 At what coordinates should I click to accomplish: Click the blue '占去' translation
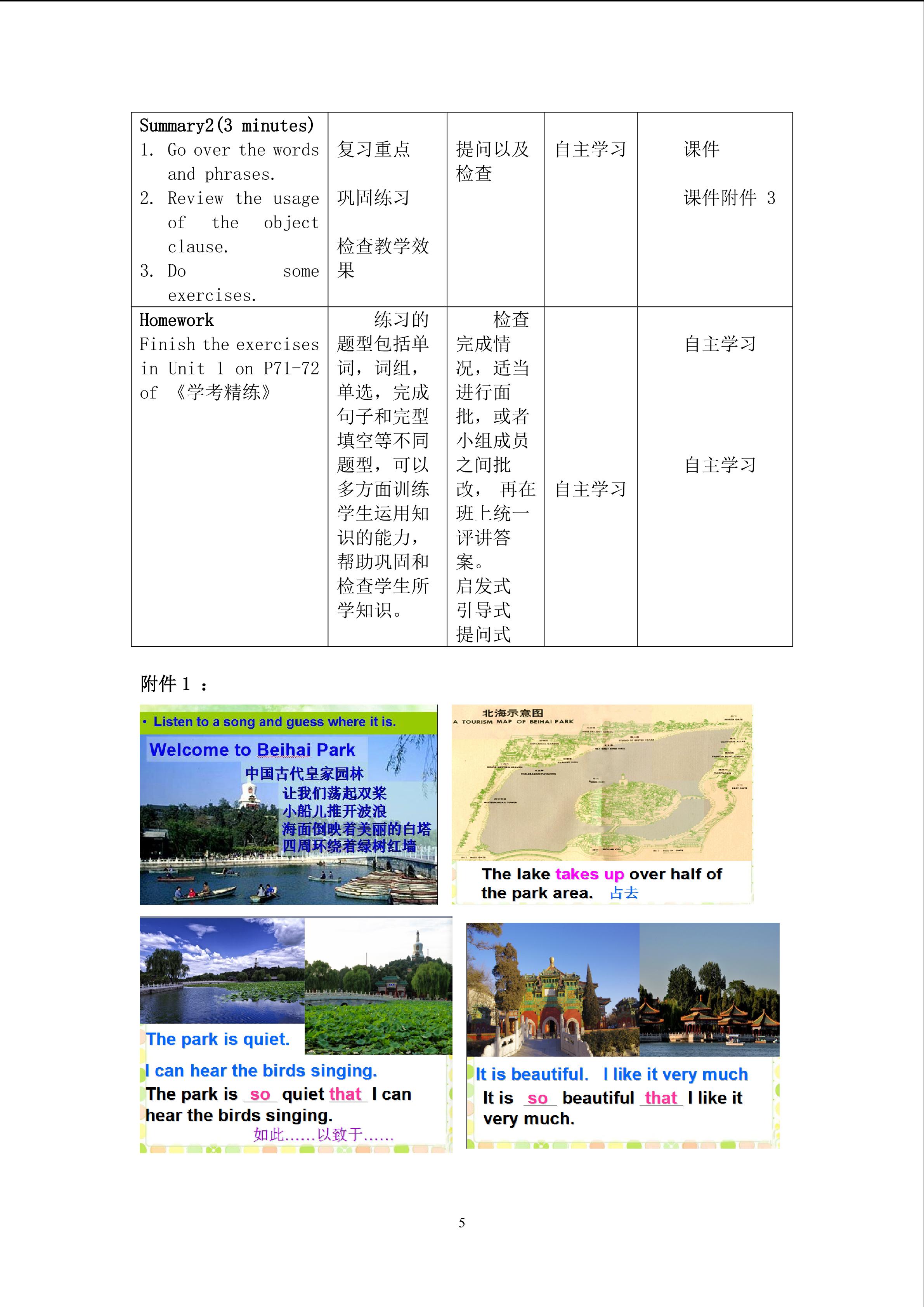click(x=624, y=893)
